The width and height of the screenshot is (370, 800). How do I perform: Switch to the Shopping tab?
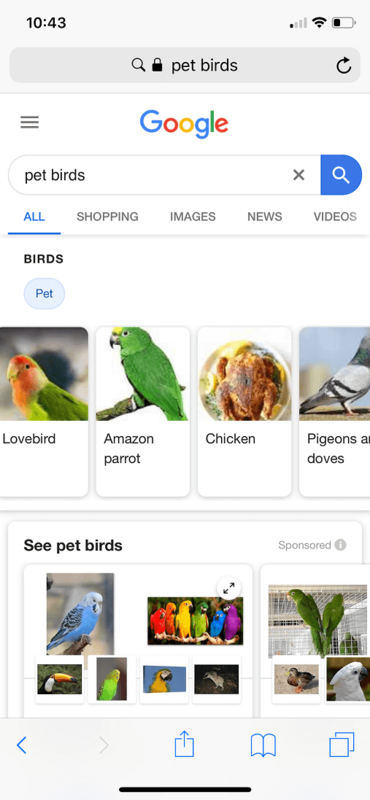coord(107,216)
